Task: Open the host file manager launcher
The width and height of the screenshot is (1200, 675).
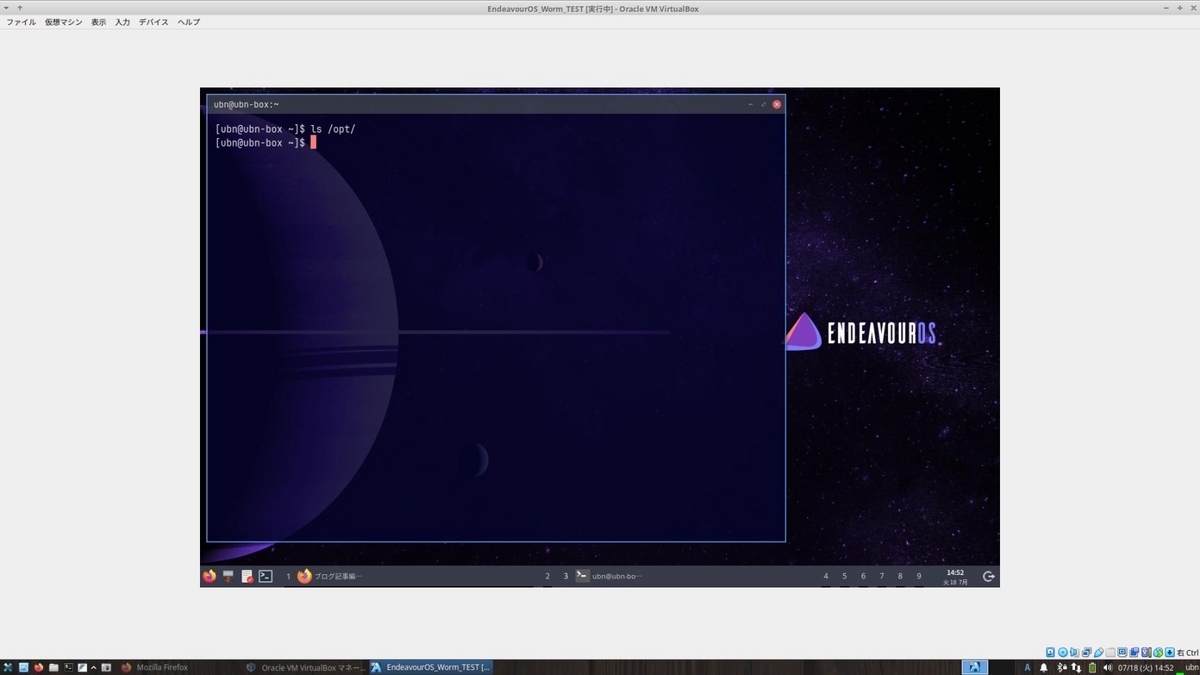Action: coord(53,667)
